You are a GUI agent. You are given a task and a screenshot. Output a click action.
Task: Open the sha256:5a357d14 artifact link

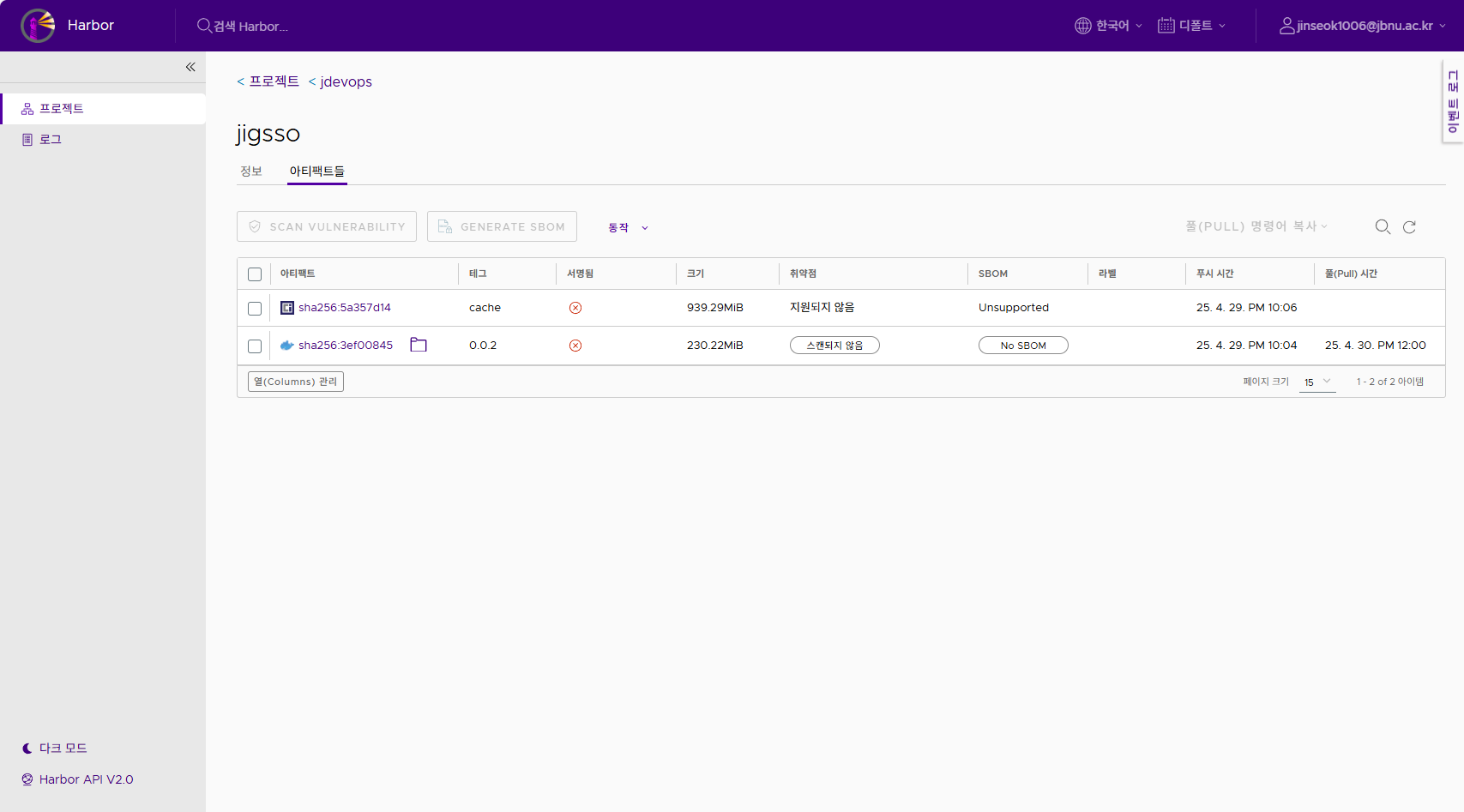(344, 308)
